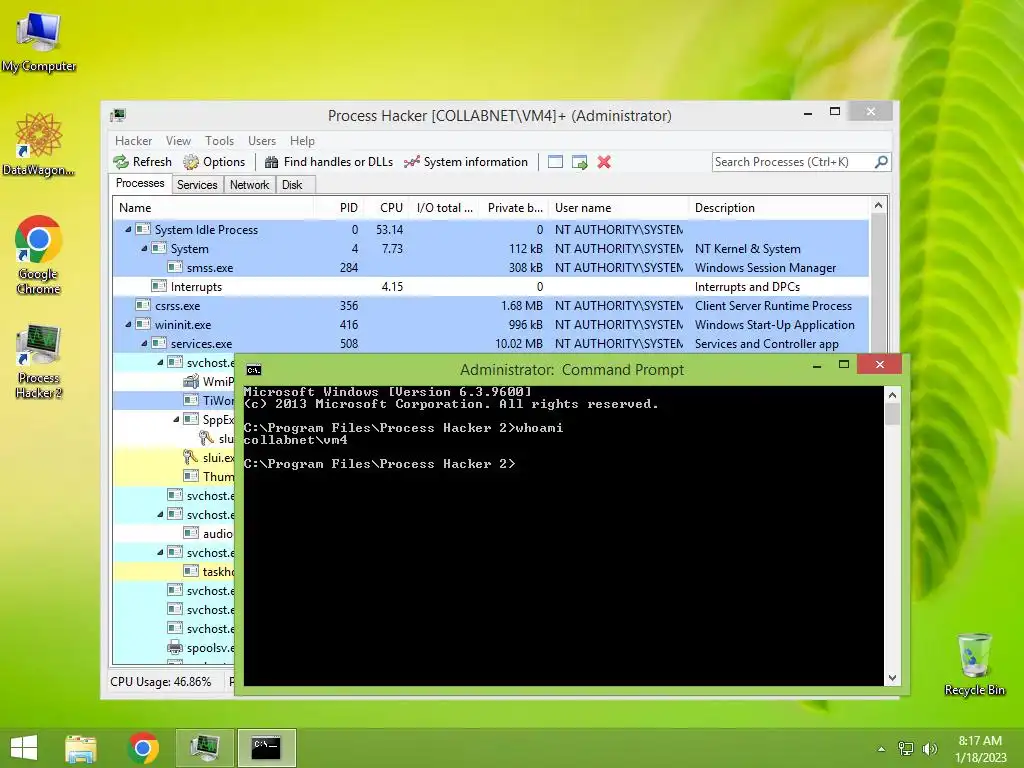The height and width of the screenshot is (768, 1024).
Task: Open the Tools menu
Action: click(x=219, y=140)
